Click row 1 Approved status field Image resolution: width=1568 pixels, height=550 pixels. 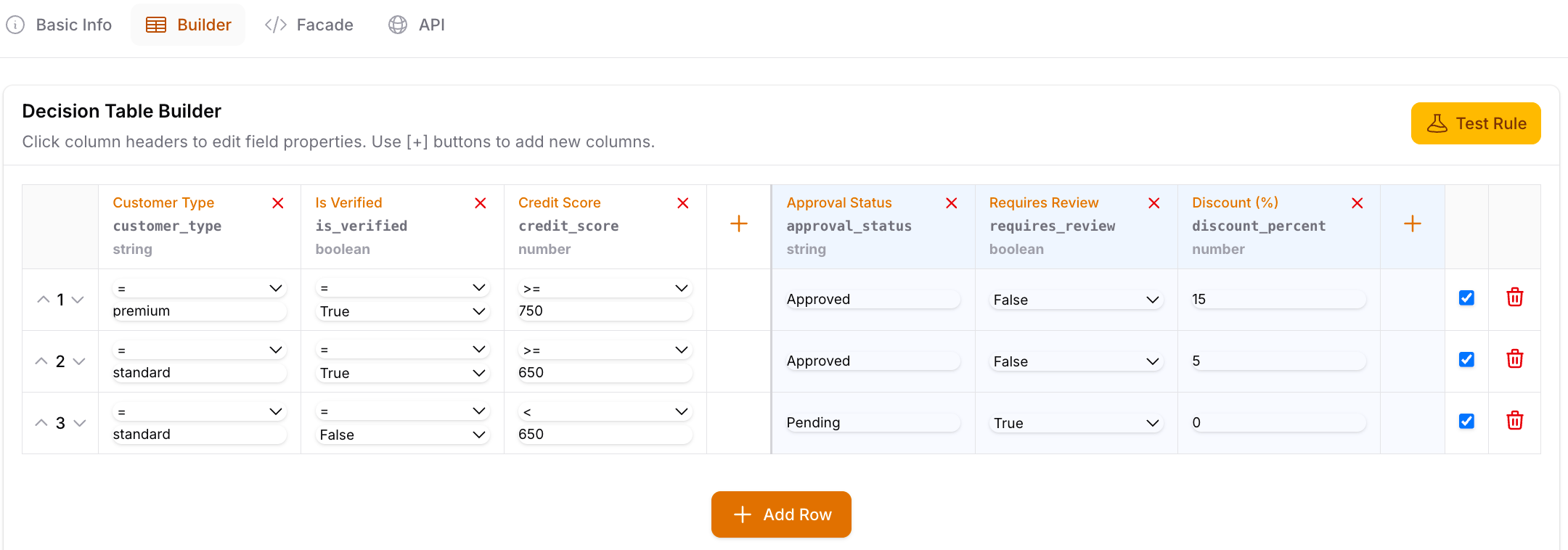pyautogui.click(x=873, y=300)
